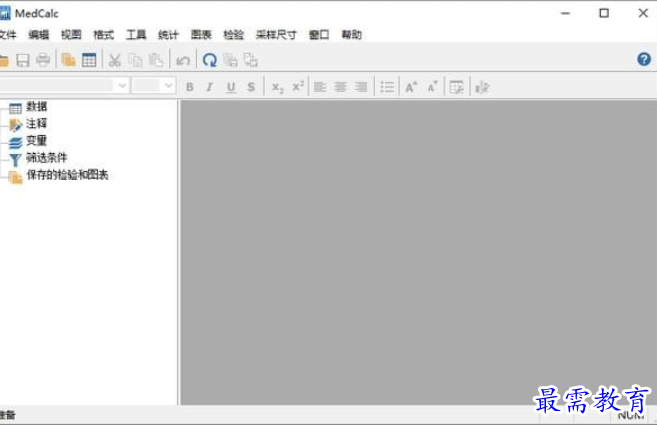The width and height of the screenshot is (657, 432).
Task: Open the 帮助 menu
Action: click(352, 35)
